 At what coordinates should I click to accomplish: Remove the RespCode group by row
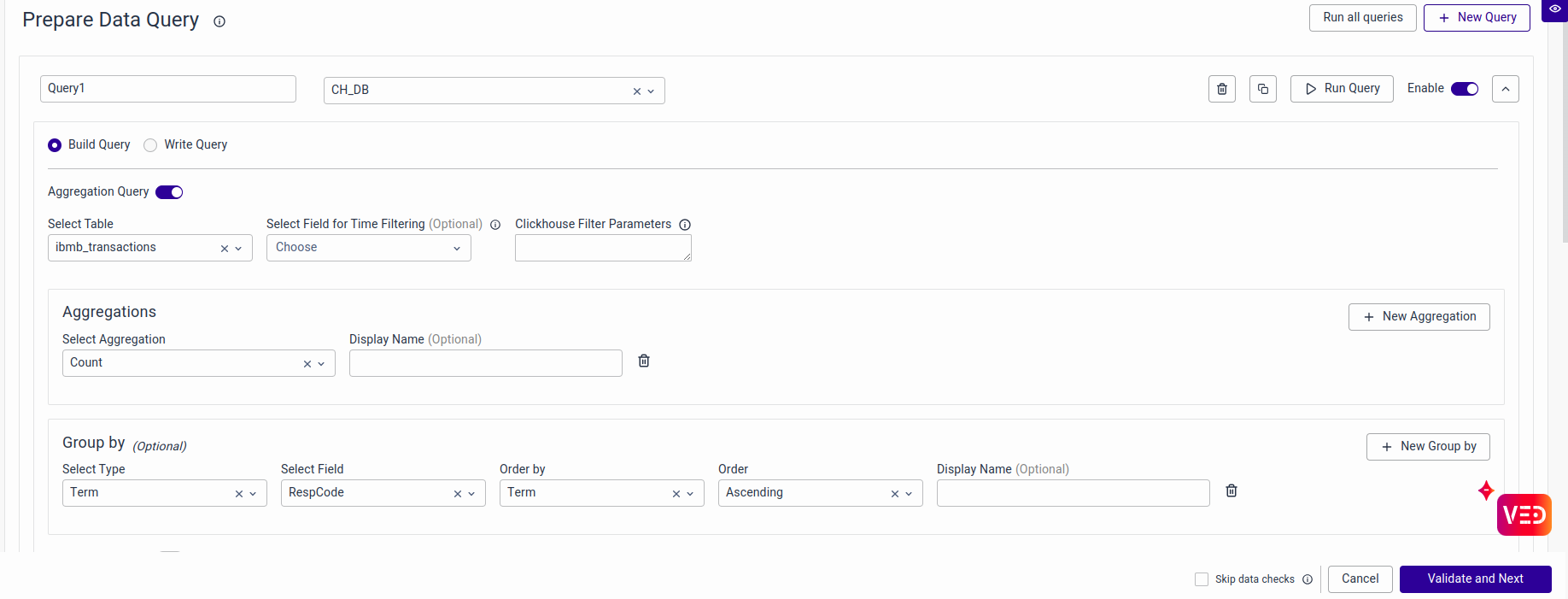tap(1232, 491)
